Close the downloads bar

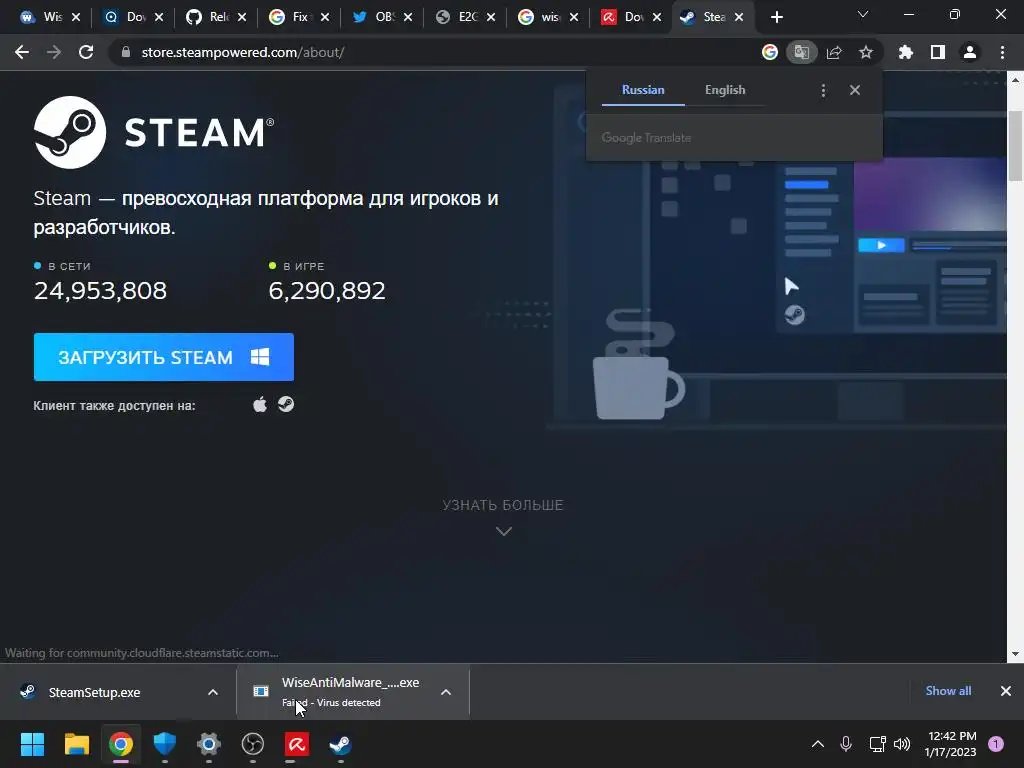click(x=1006, y=691)
